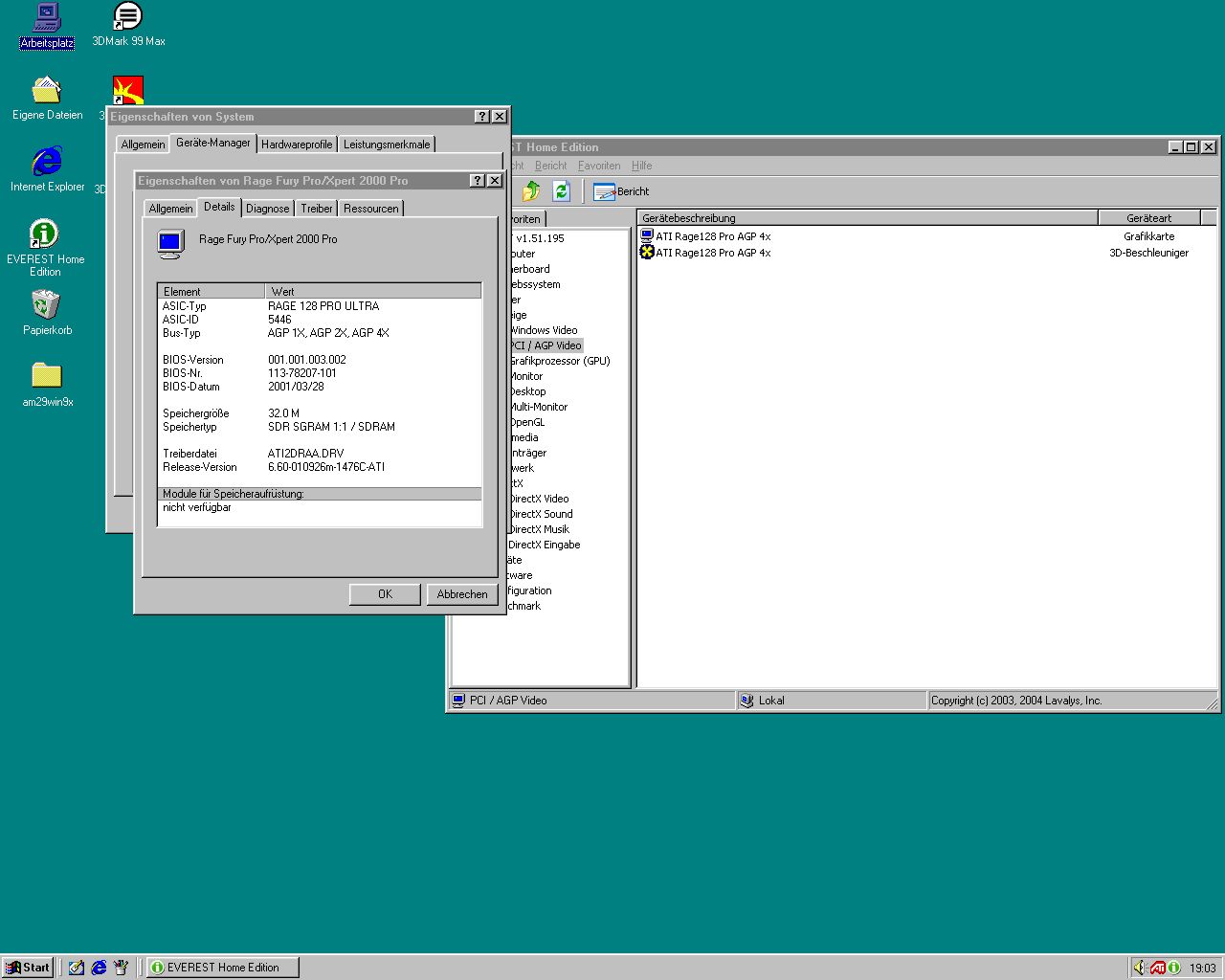This screenshot has height=980, width=1225.
Task: Click the BIOS-Nr. value 113-78207-101
Action: tap(302, 373)
